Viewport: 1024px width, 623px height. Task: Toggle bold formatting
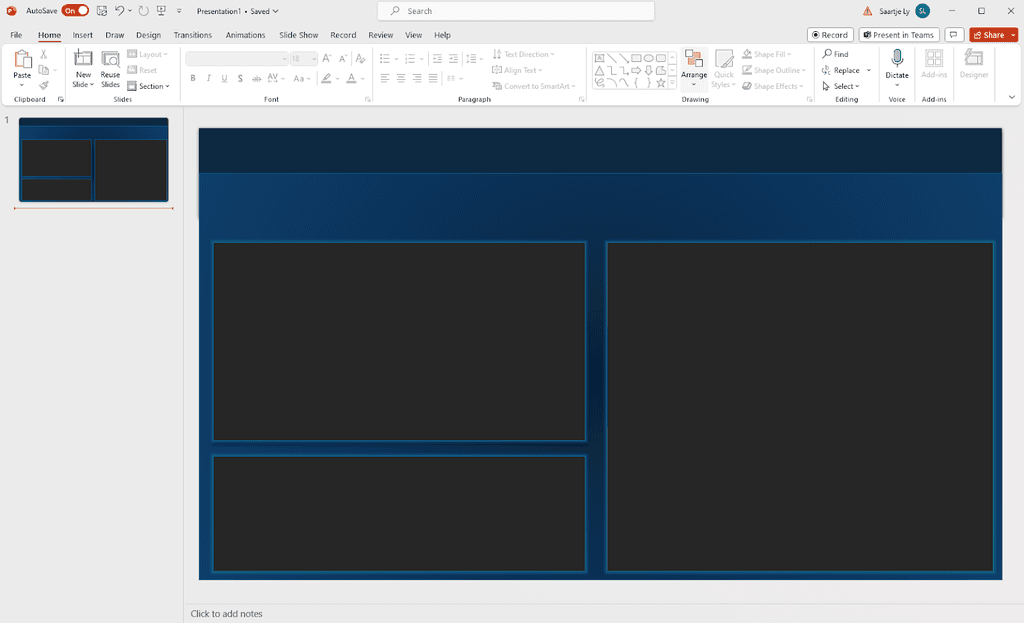[192, 78]
